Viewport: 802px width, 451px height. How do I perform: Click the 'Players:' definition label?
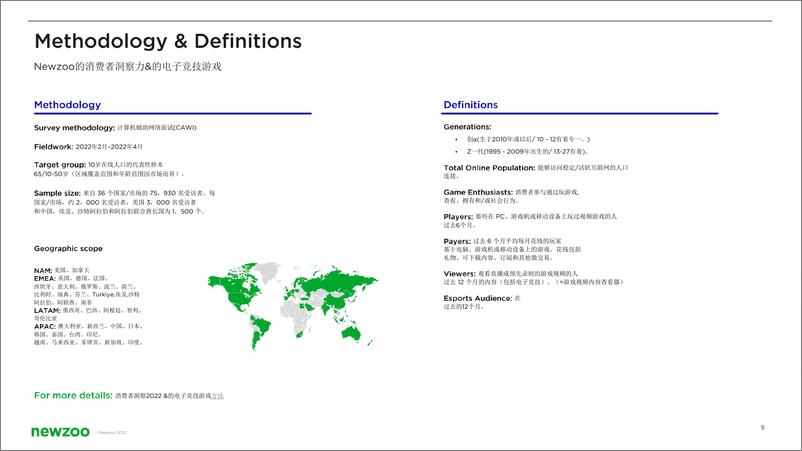[x=458, y=217]
